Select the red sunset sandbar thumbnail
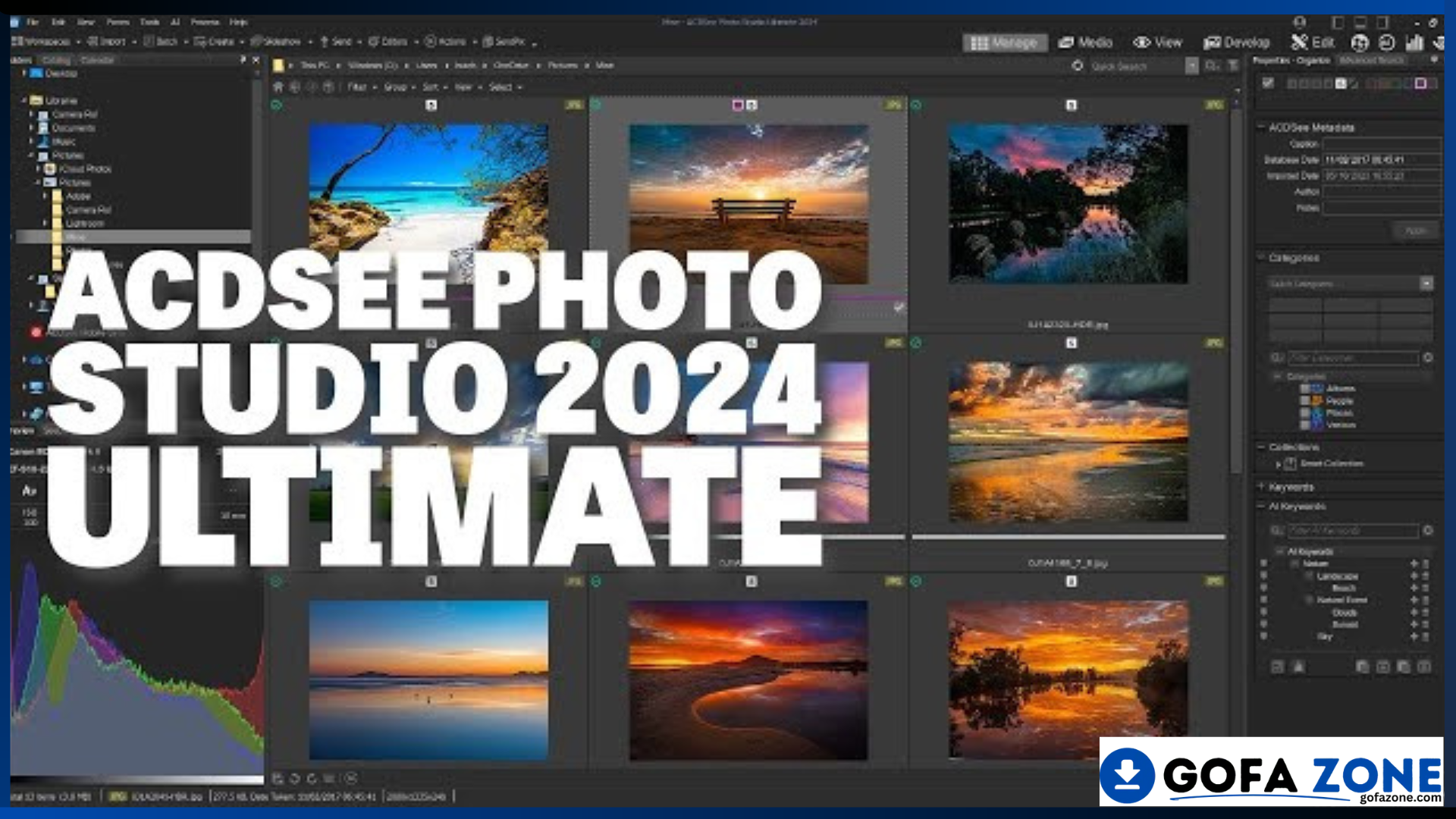 (x=748, y=680)
